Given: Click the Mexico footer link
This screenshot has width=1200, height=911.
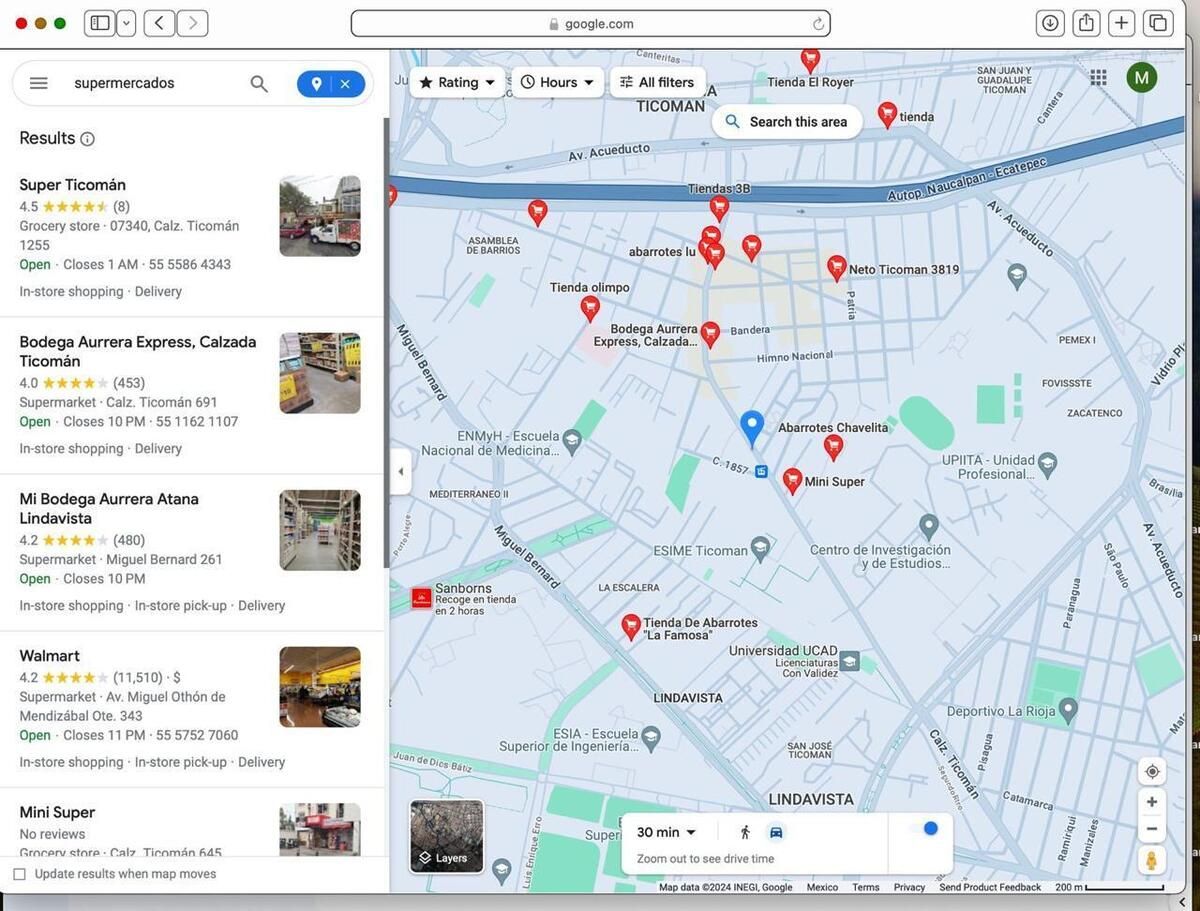Looking at the screenshot, I should tap(822, 887).
